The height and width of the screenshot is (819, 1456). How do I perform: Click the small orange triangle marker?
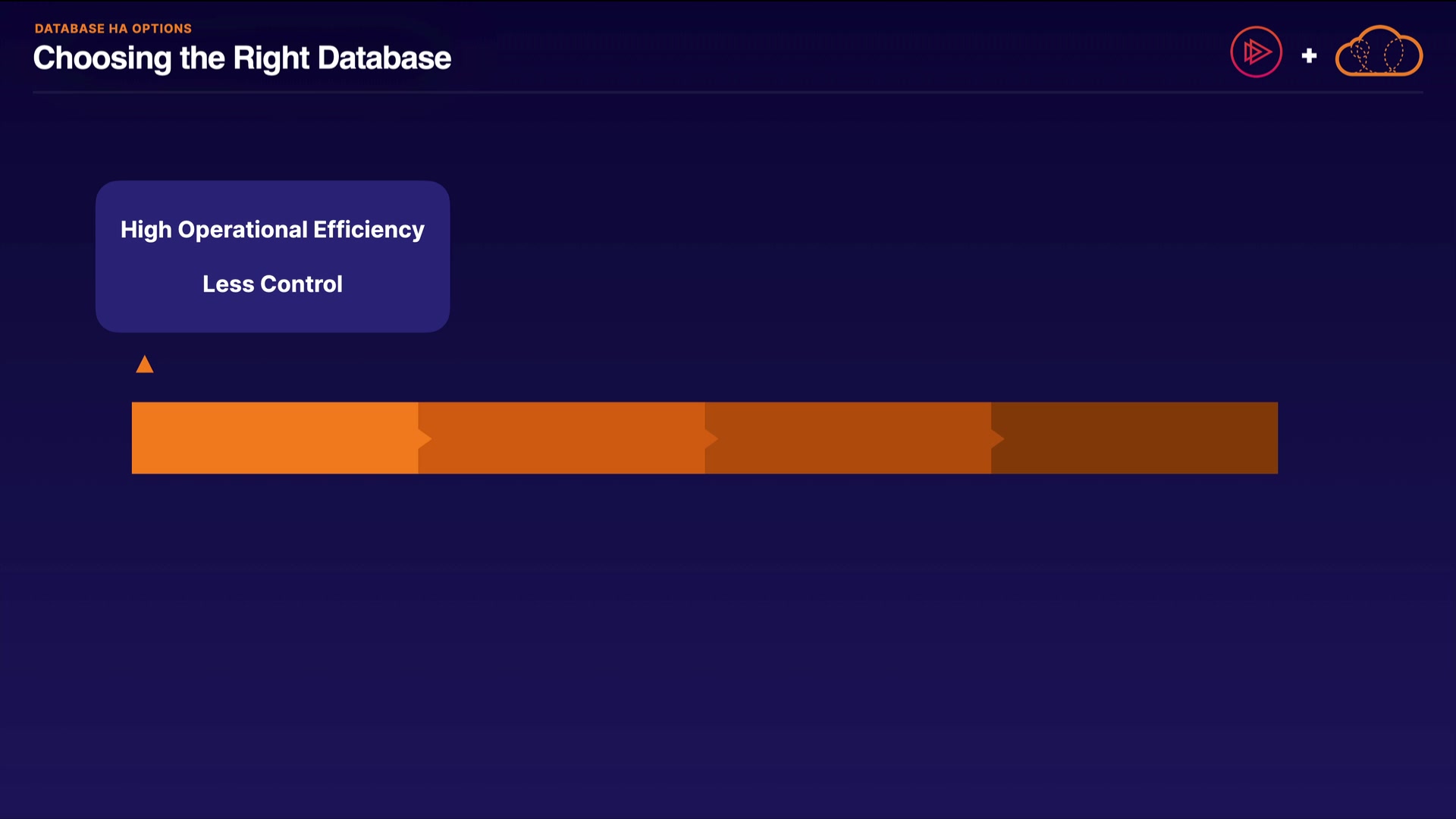point(145,365)
